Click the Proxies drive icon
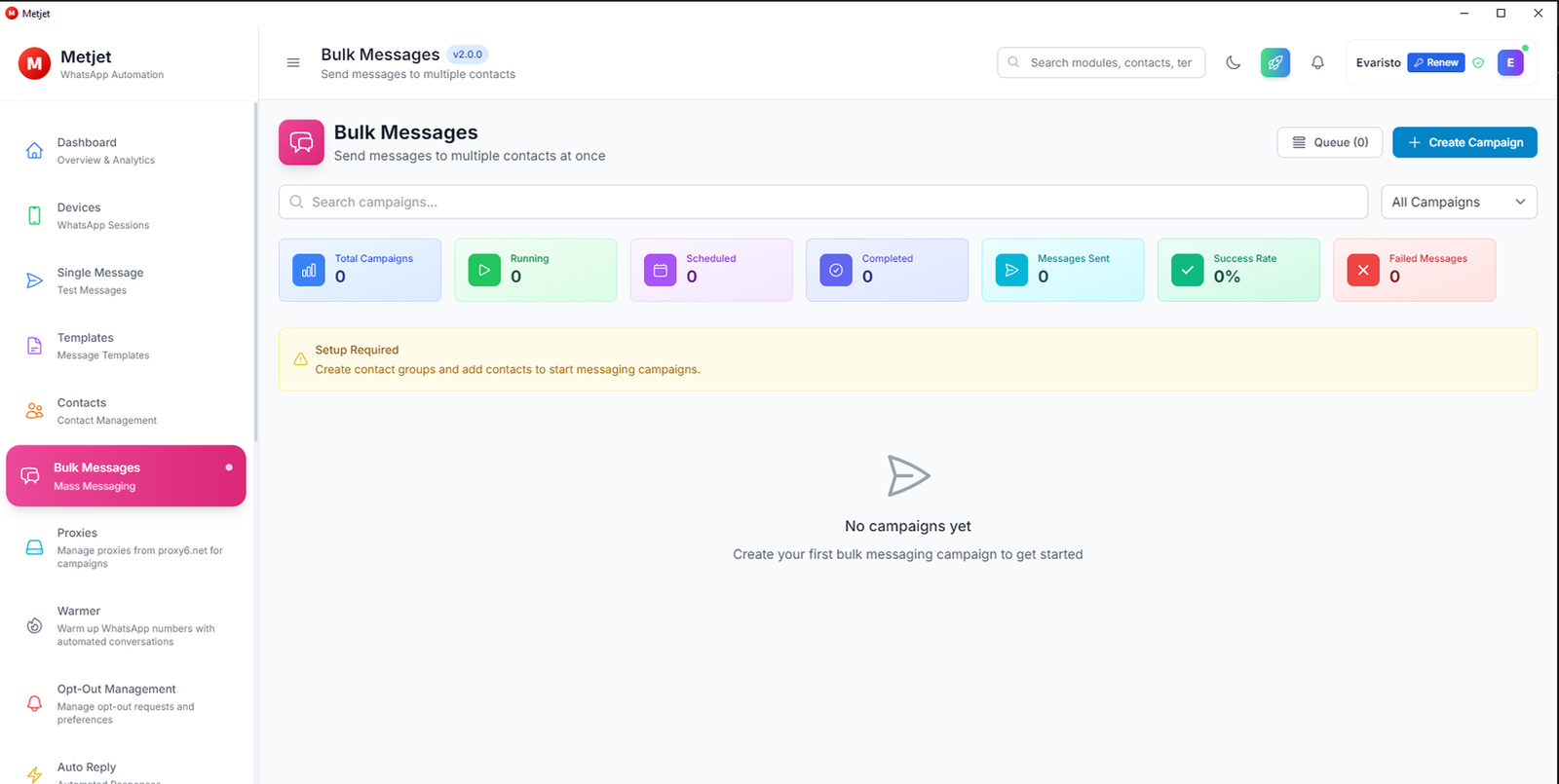This screenshot has height=784, width=1559. (x=34, y=547)
